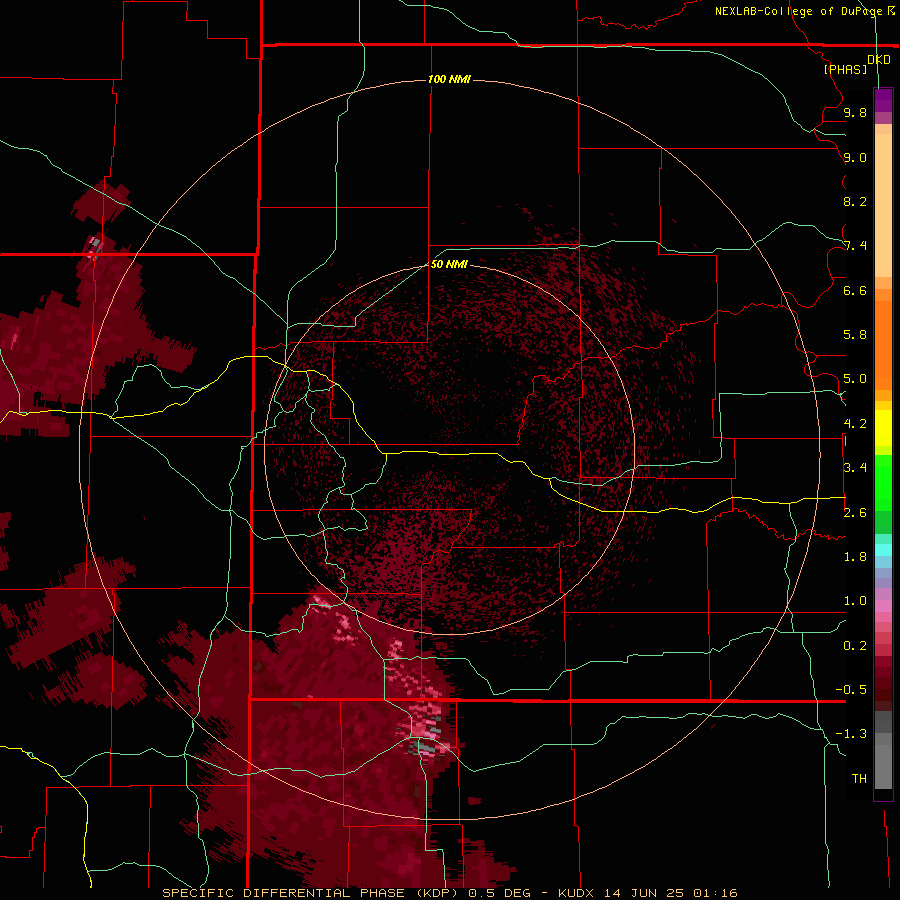Click the TH label on the color scale
900x900 pixels.
[x=859, y=779]
